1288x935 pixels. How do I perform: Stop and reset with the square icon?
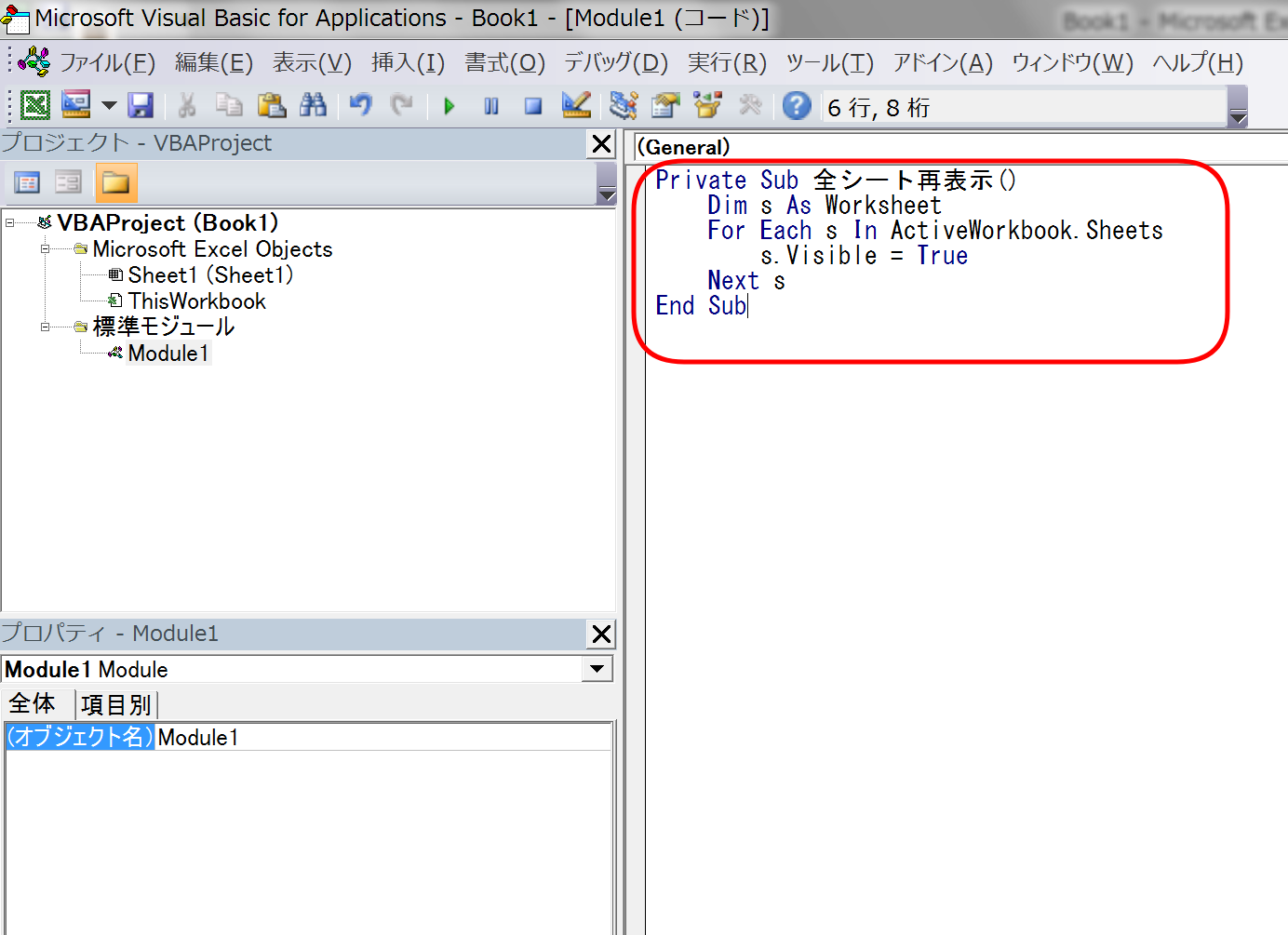(533, 106)
